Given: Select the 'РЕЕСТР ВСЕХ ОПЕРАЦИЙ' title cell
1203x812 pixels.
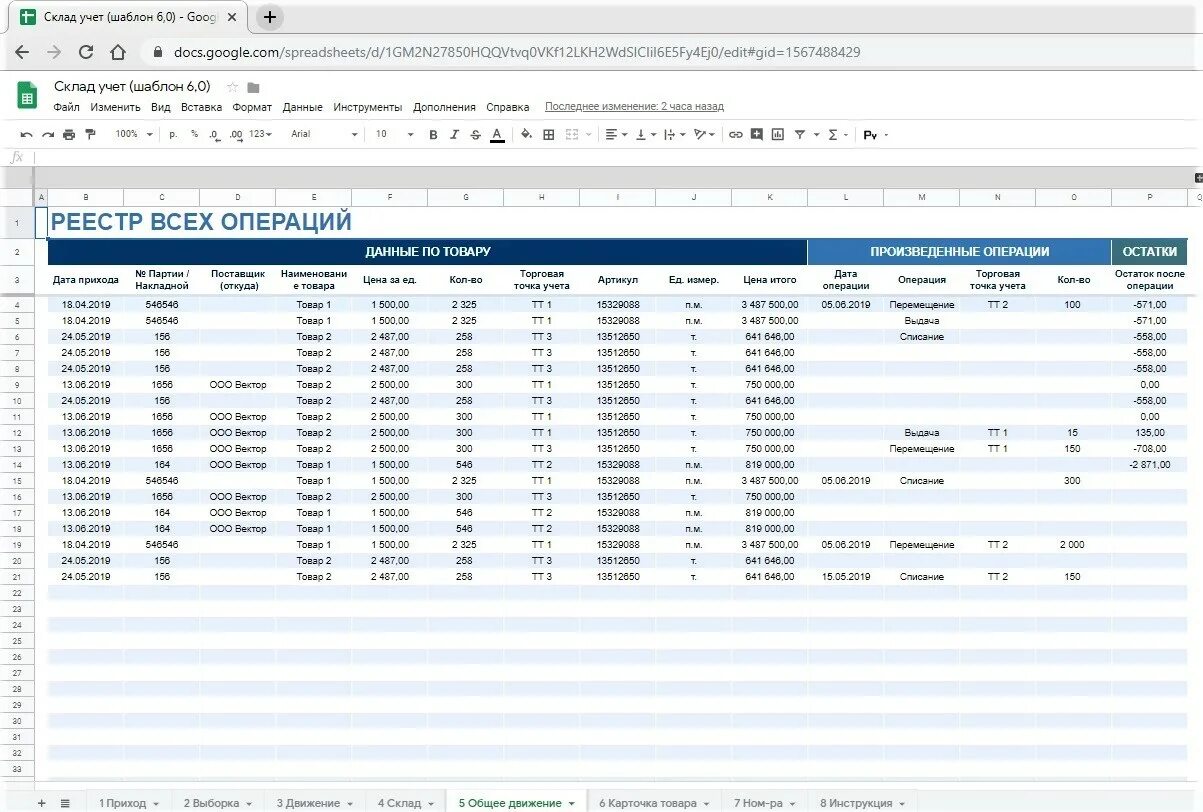Looking at the screenshot, I should tap(200, 222).
